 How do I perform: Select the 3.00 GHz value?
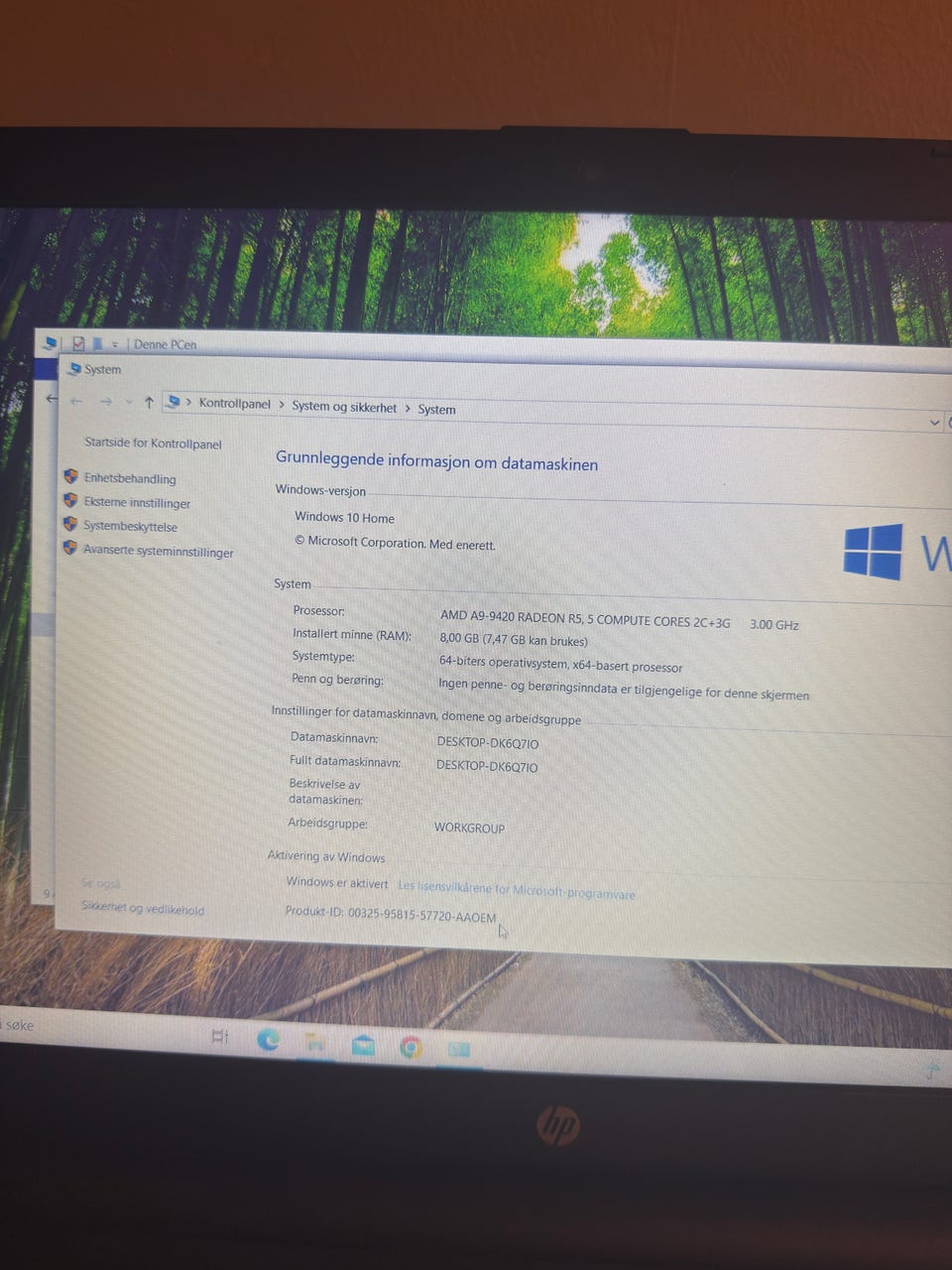tap(774, 624)
